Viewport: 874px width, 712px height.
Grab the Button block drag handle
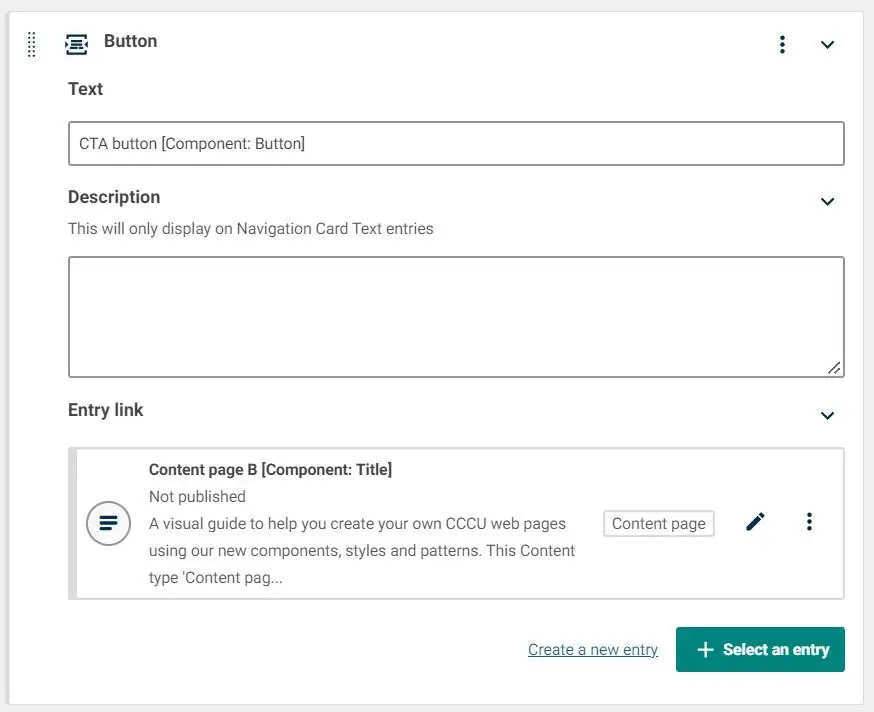(x=32, y=45)
